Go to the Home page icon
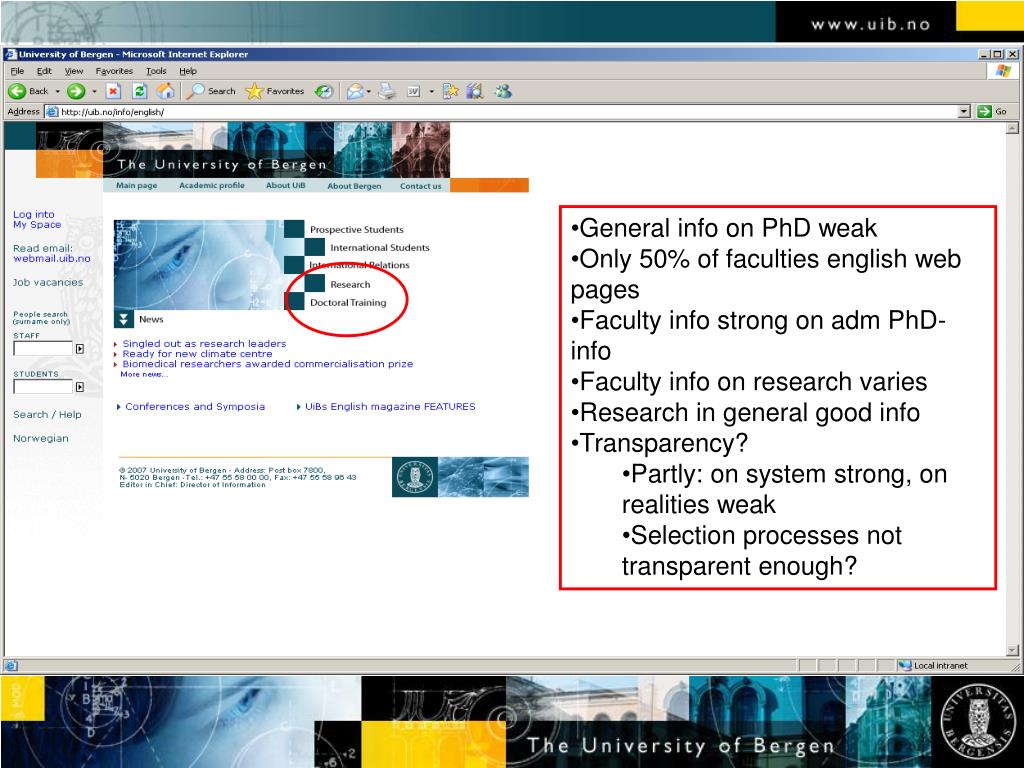The height and width of the screenshot is (768, 1024). [166, 91]
